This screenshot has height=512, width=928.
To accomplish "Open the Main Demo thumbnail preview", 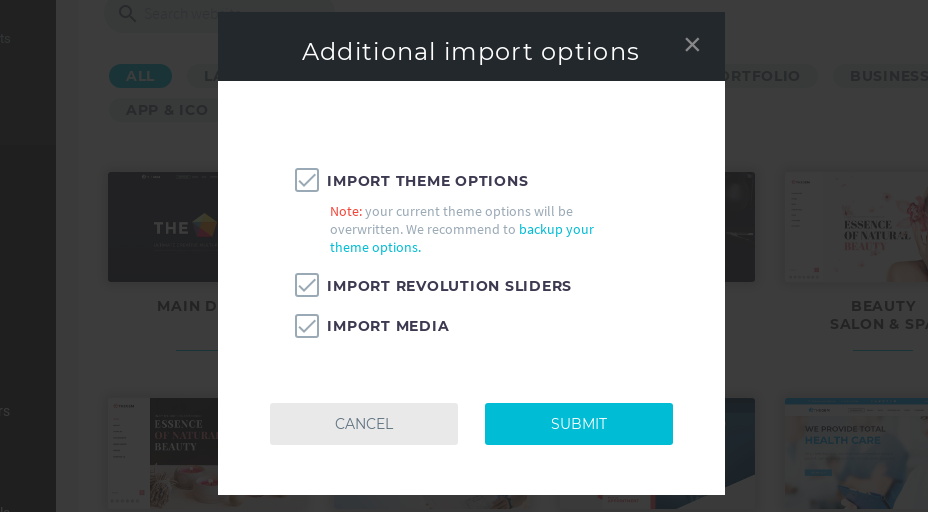I will pyautogui.click(x=162, y=227).
